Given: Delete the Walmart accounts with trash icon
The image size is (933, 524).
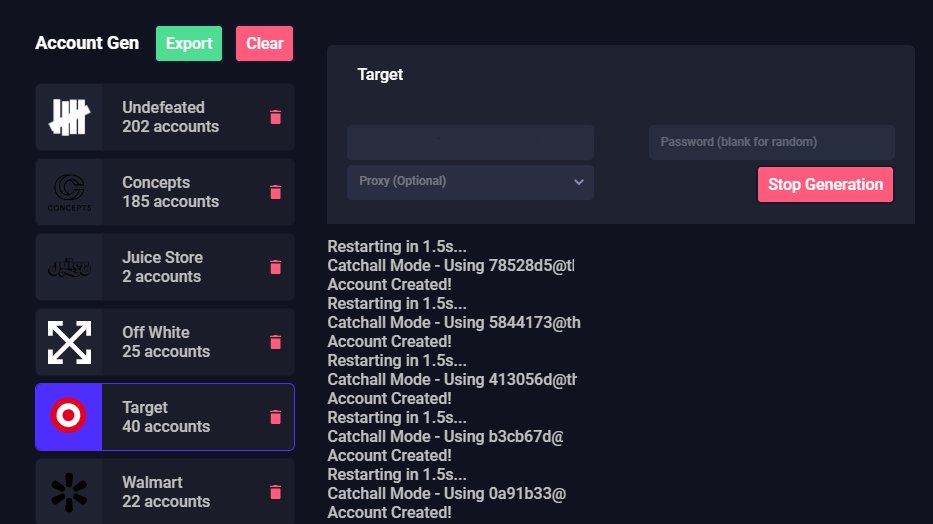Looking at the screenshot, I should tap(275, 492).
